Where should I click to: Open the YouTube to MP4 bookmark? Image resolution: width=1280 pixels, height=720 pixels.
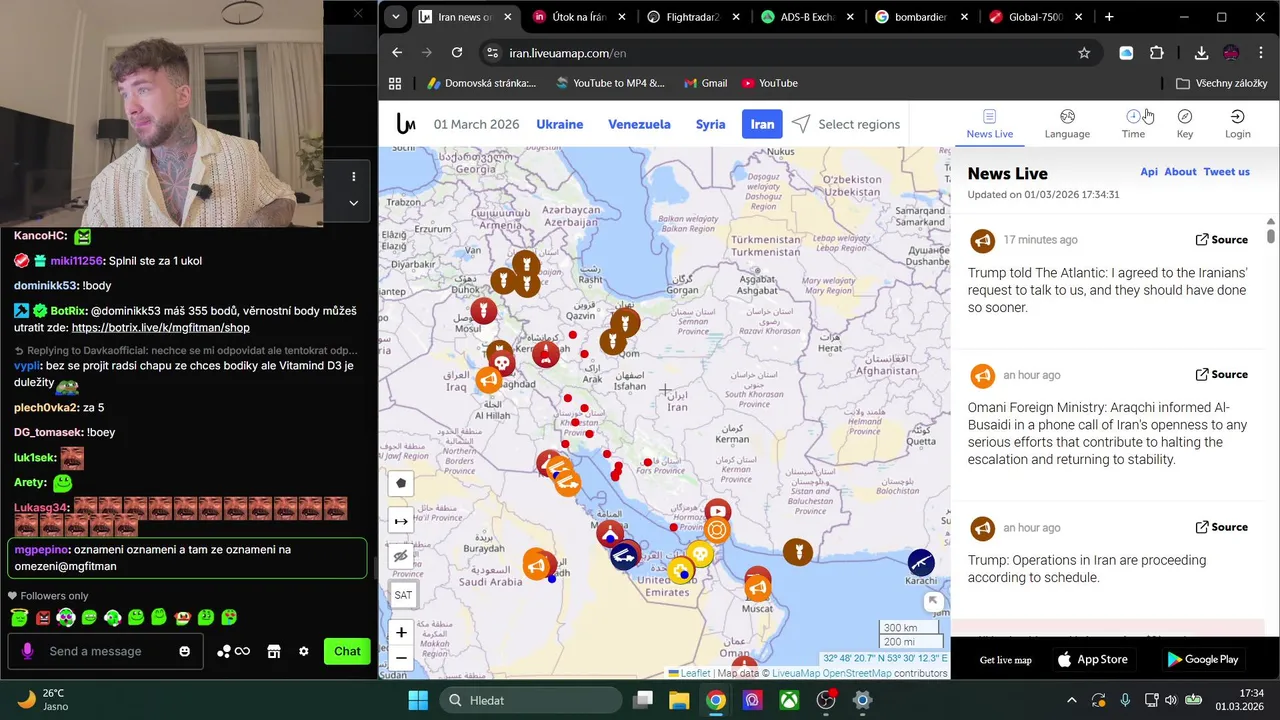click(x=610, y=83)
